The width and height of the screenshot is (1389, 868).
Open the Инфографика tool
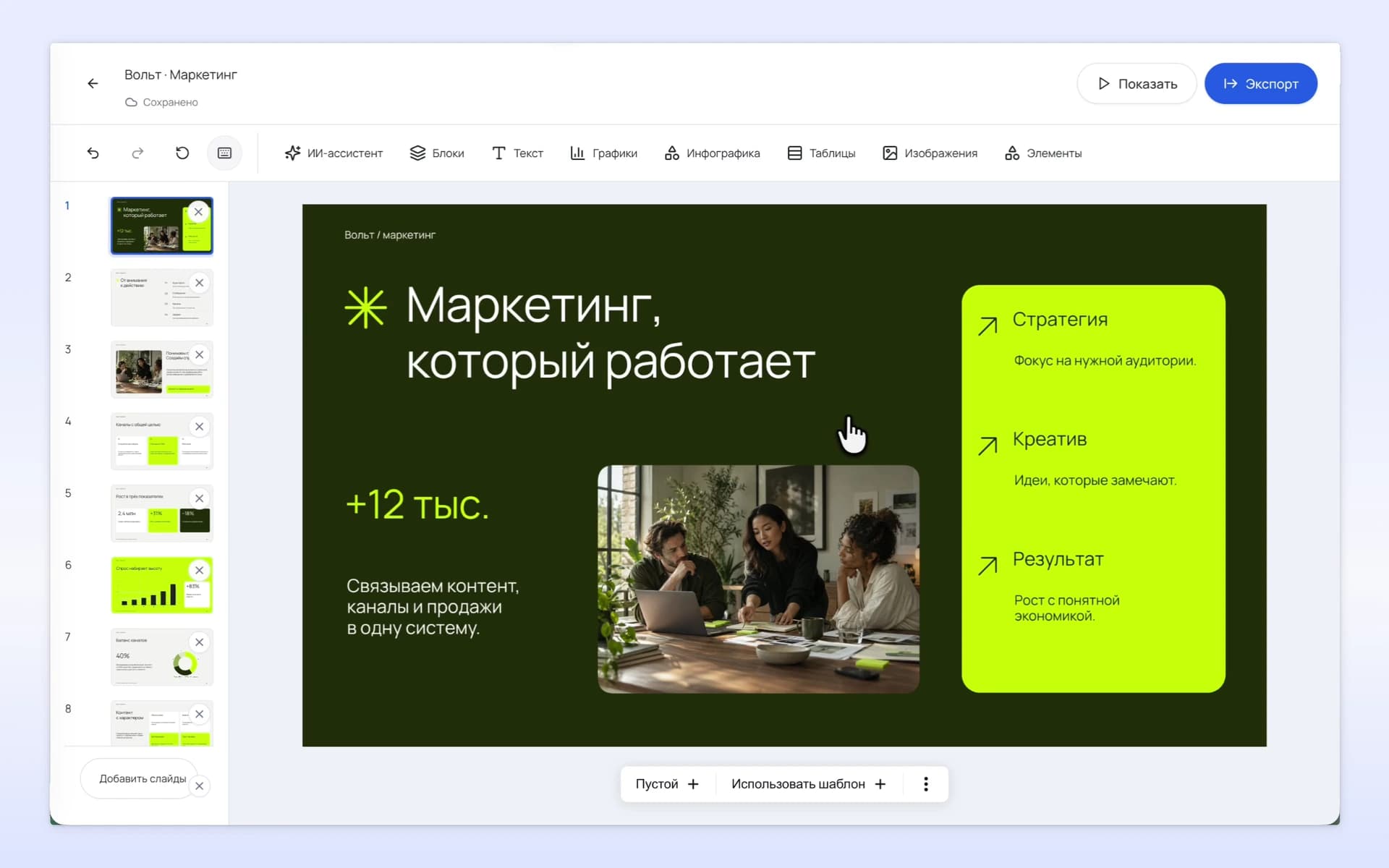pos(712,153)
